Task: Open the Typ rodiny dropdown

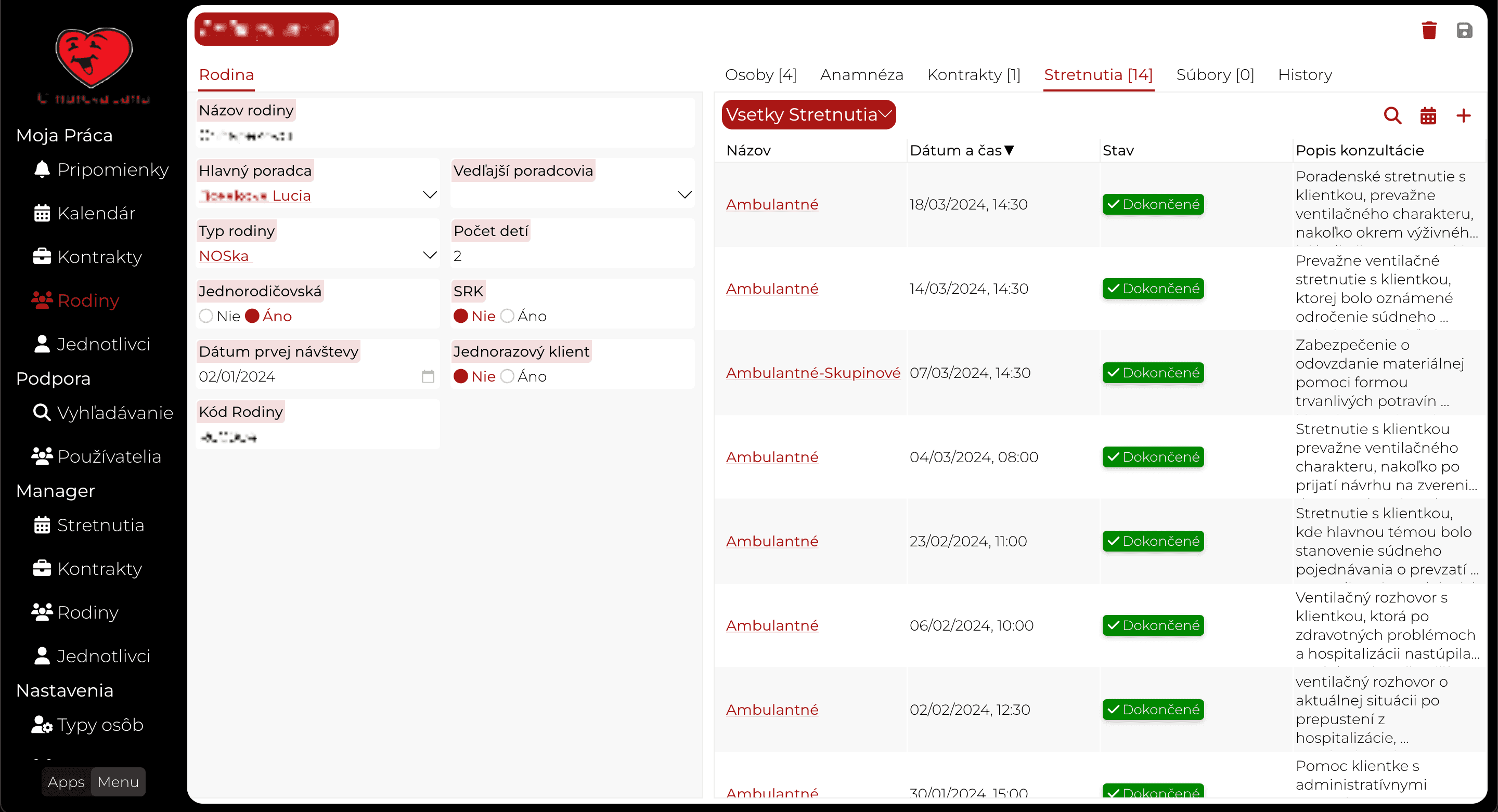Action: [430, 255]
